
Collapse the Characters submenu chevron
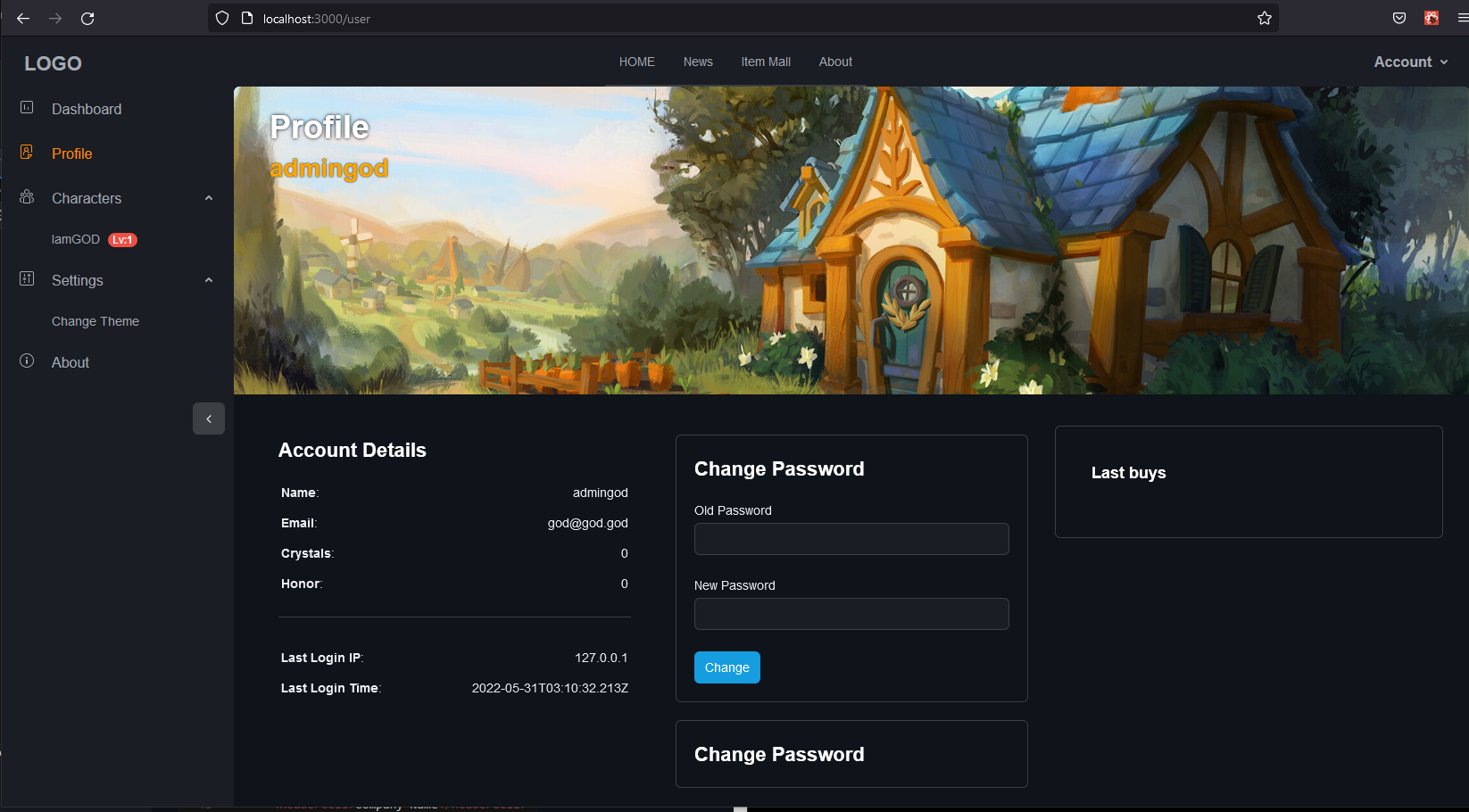click(x=209, y=198)
